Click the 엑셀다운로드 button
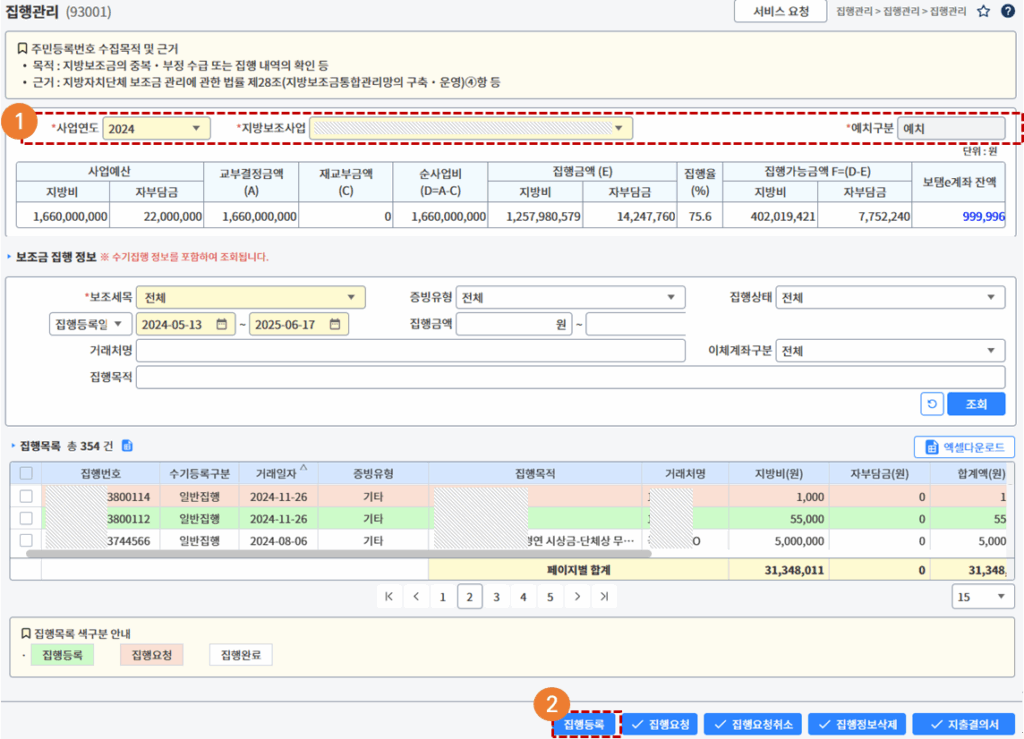The height and width of the screenshot is (739, 1024). click(965, 447)
